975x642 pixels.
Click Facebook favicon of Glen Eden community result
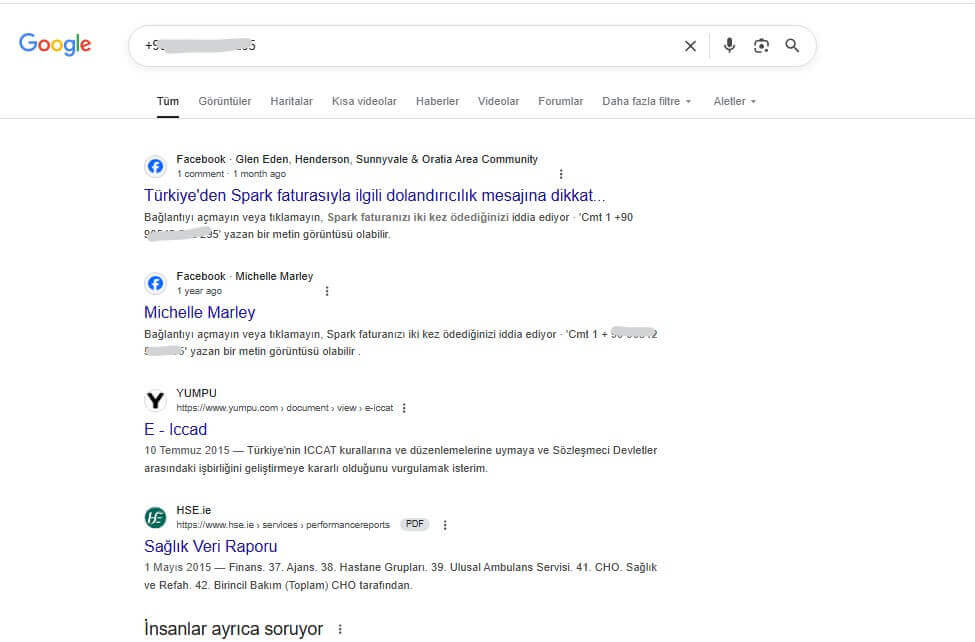pos(155,166)
